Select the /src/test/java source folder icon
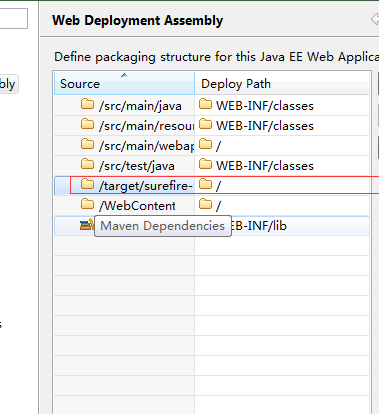The image size is (379, 414). [87, 164]
